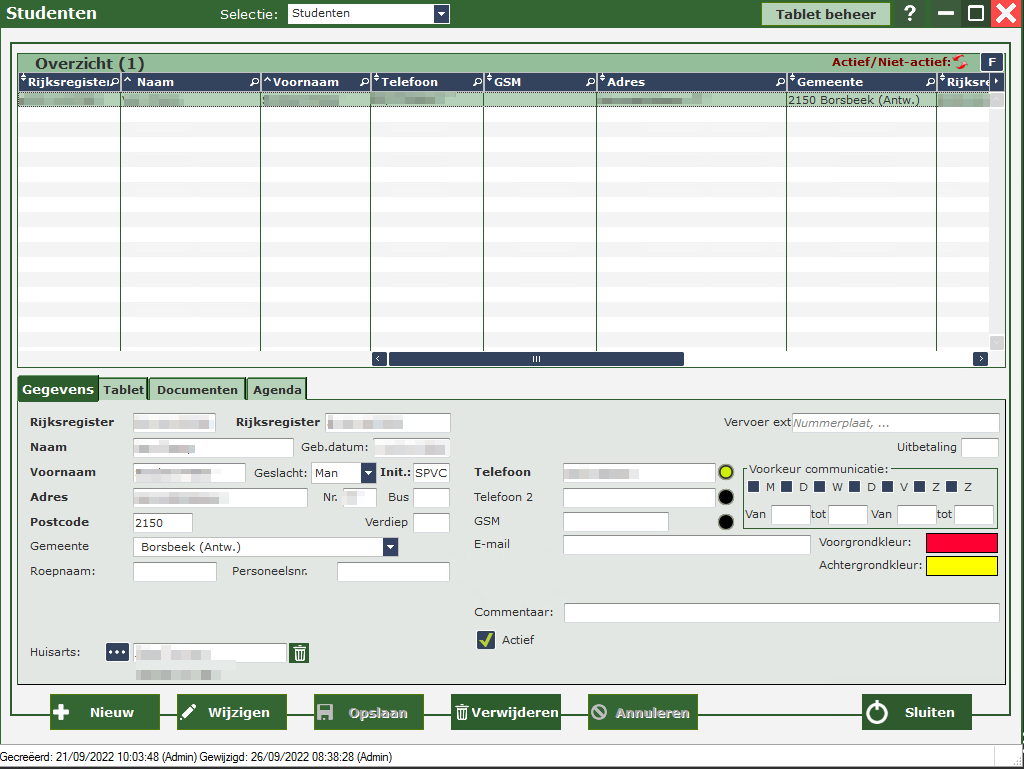
Task: Open the Gemeente combo box
Action: pyautogui.click(x=390, y=547)
